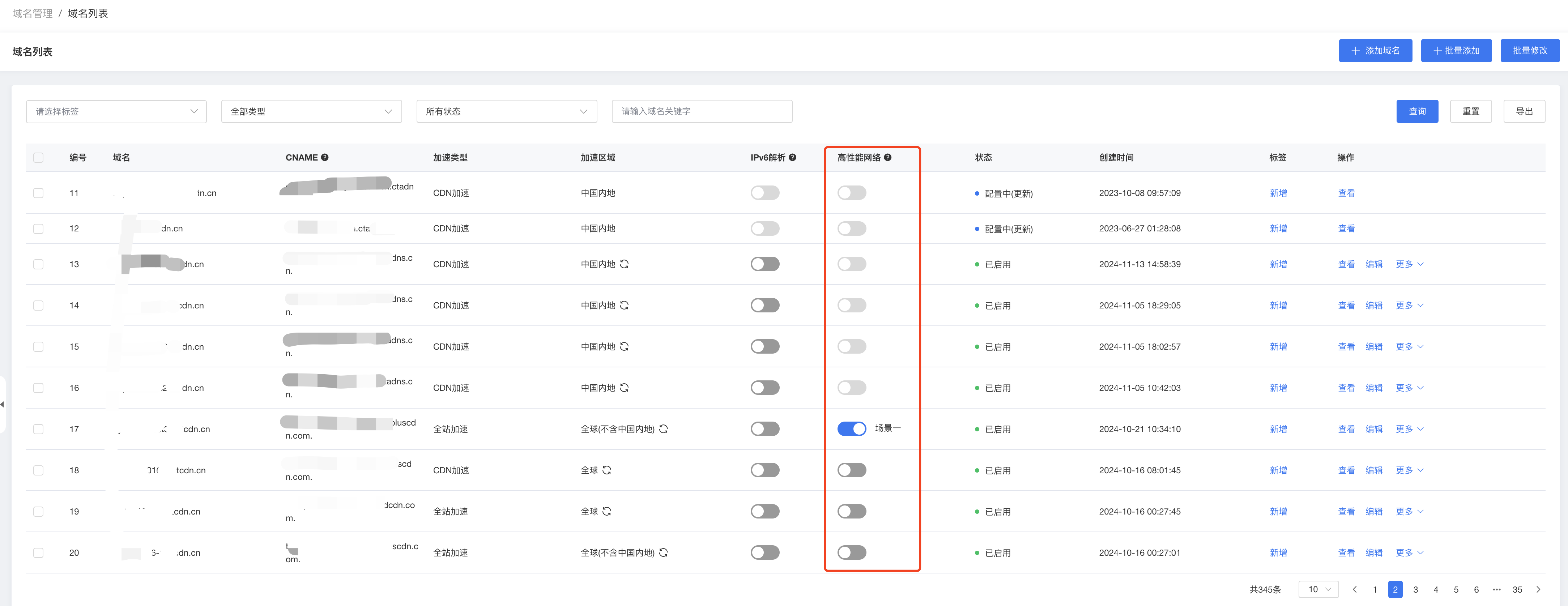
Task: Click 编辑 link for row 18
Action: 1374,470
